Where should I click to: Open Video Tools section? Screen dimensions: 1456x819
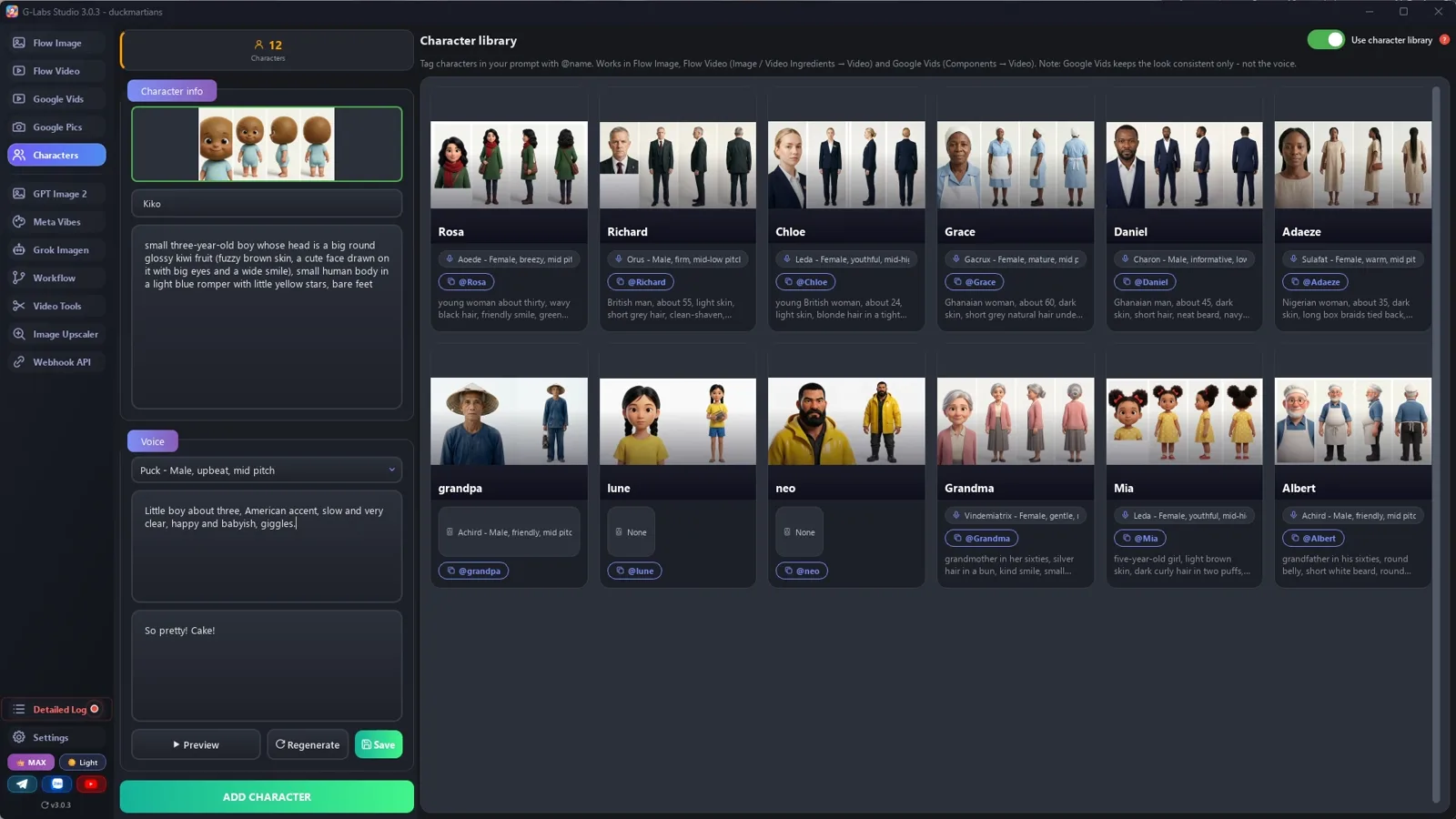(x=56, y=306)
